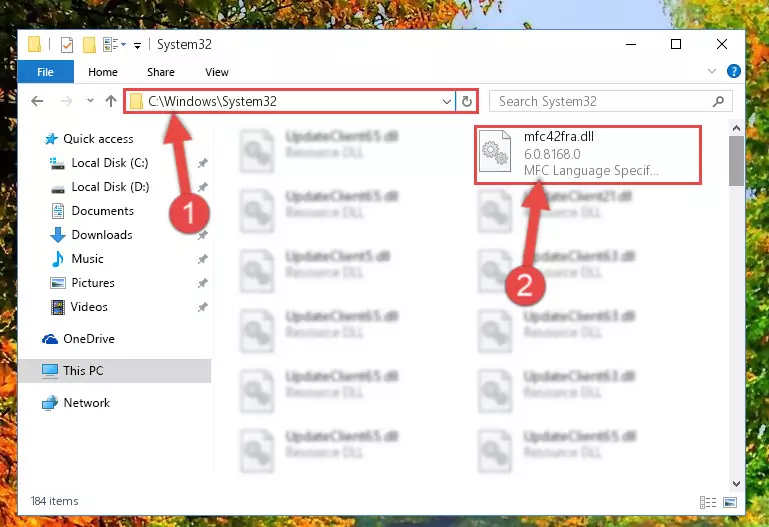This screenshot has height=527, width=769.
Task: Select OneDrive in navigation pane
Action: [x=78, y=339]
